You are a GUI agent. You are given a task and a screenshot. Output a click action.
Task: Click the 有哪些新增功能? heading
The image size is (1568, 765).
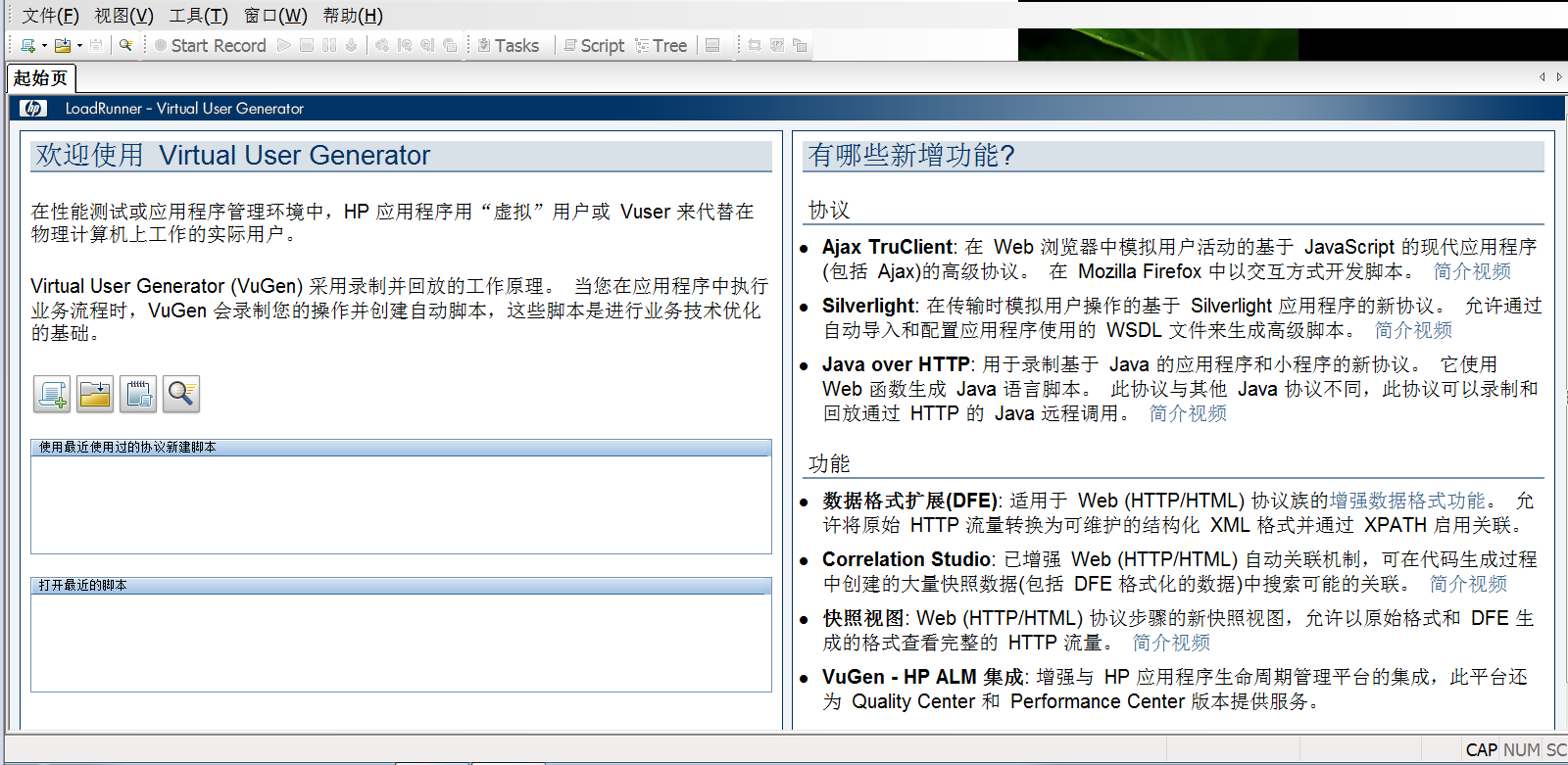[x=911, y=156]
